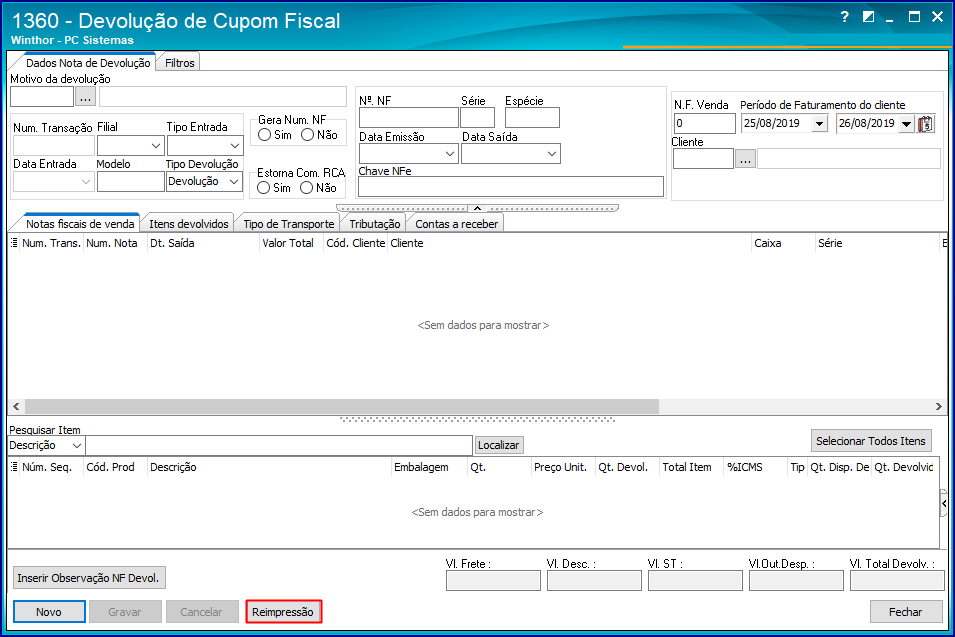Click the scroll left arrow of sales grid
The height and width of the screenshot is (637, 955).
pyautogui.click(x=16, y=406)
